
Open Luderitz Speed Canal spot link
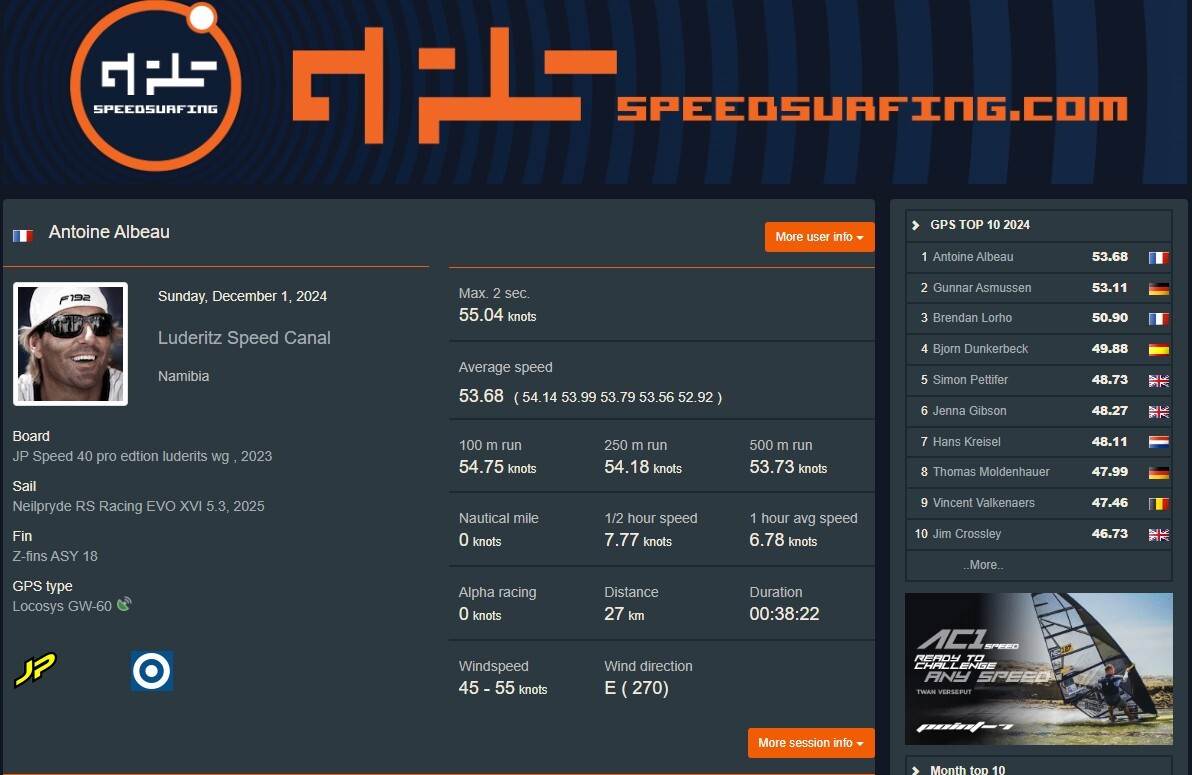pyautogui.click(x=244, y=338)
